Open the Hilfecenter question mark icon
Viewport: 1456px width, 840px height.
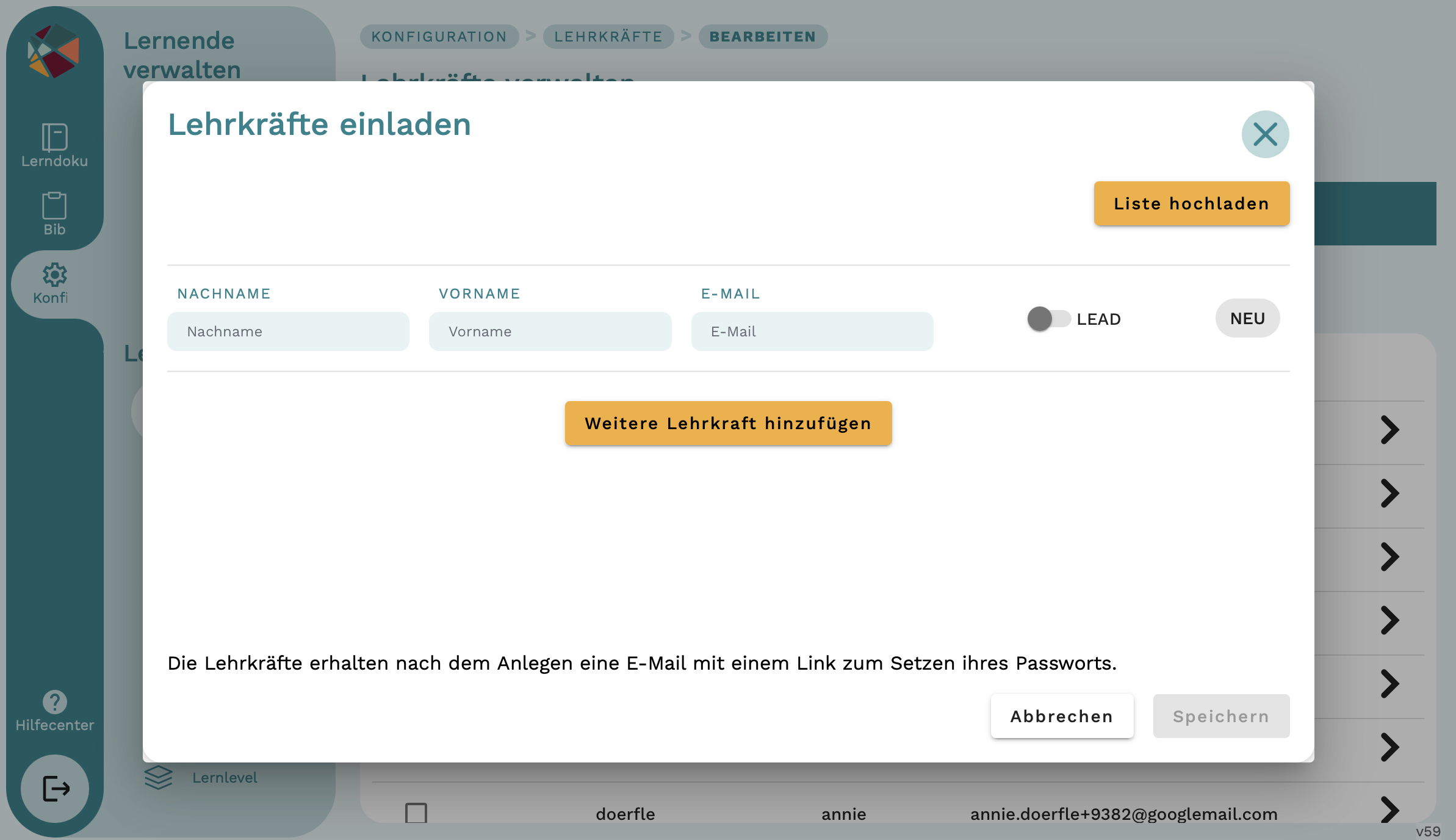[x=54, y=702]
